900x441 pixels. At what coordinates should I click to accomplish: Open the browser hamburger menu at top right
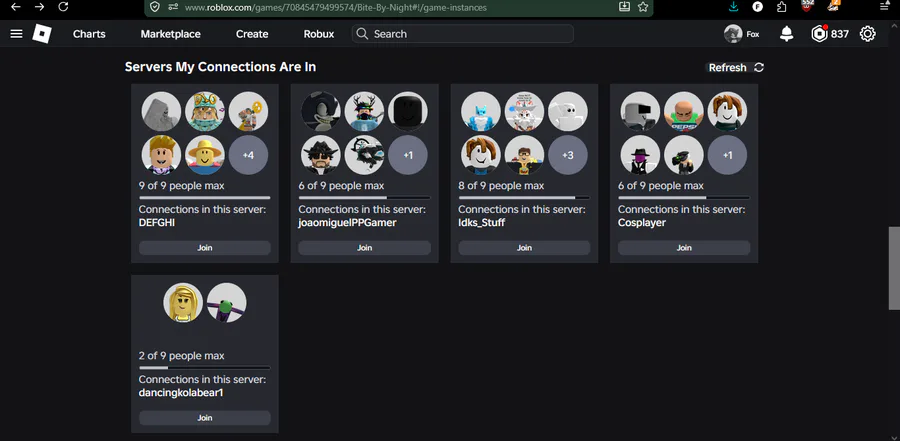pos(884,7)
